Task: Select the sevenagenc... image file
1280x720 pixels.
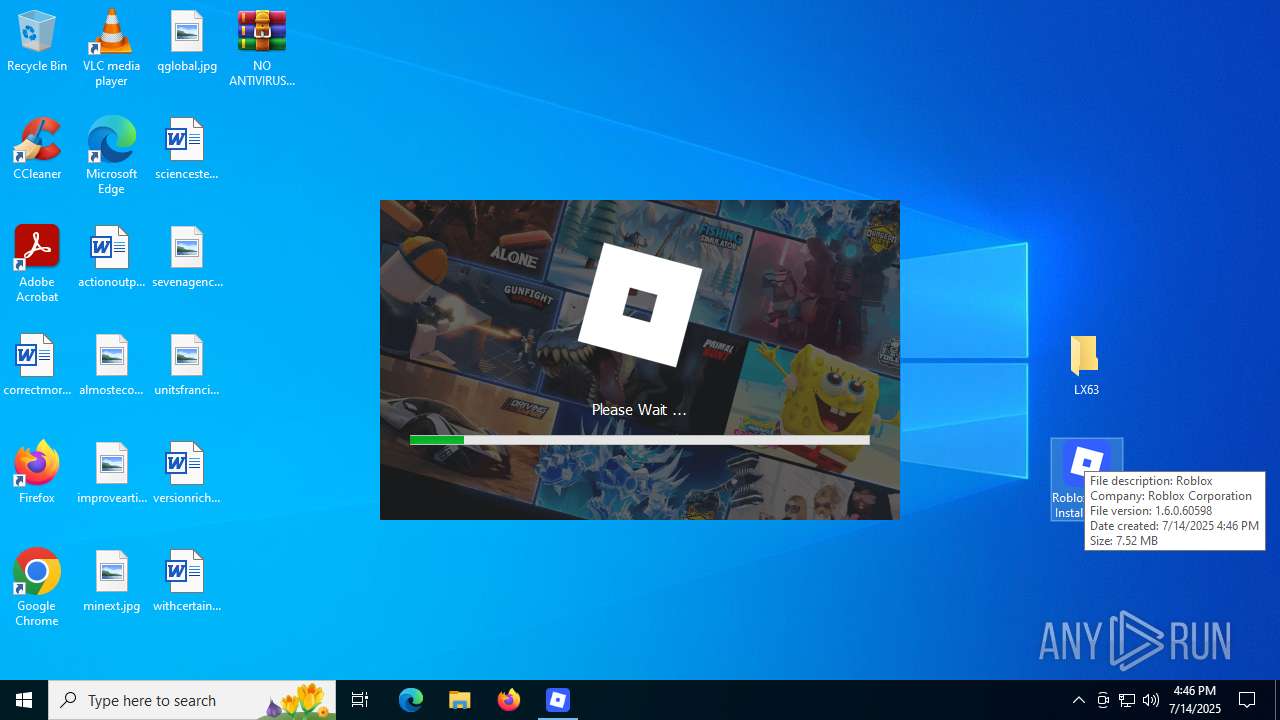Action: [187, 257]
